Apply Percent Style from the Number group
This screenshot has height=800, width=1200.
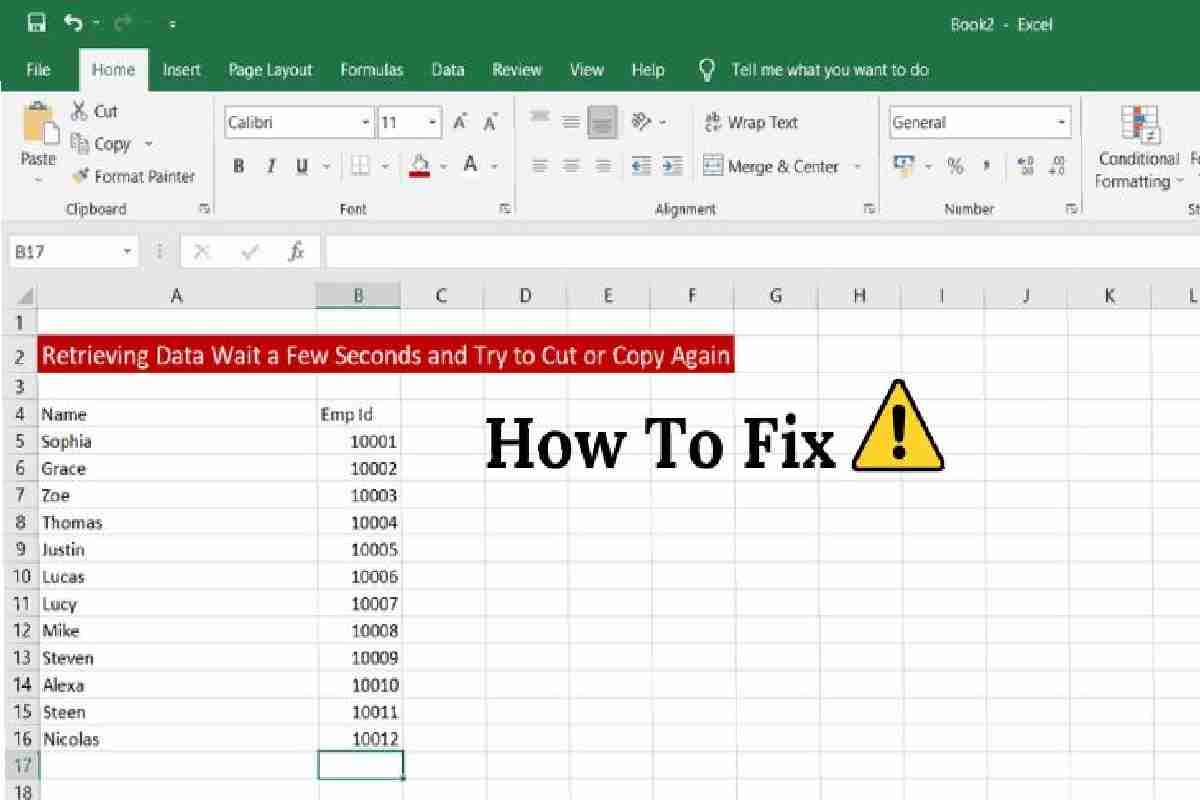click(x=956, y=166)
